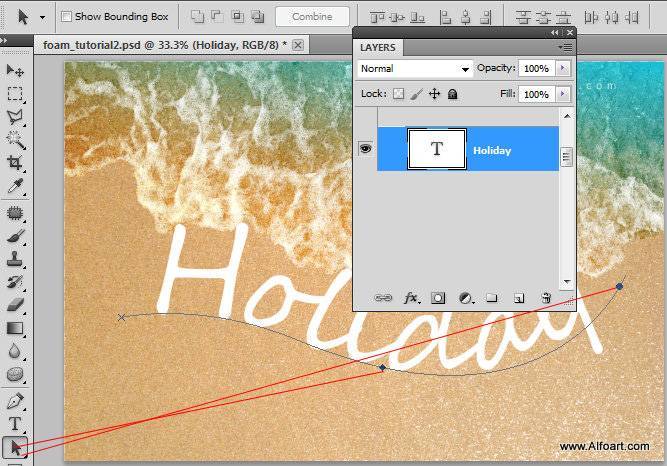Select the Eyedropper tool

pyautogui.click(x=15, y=186)
